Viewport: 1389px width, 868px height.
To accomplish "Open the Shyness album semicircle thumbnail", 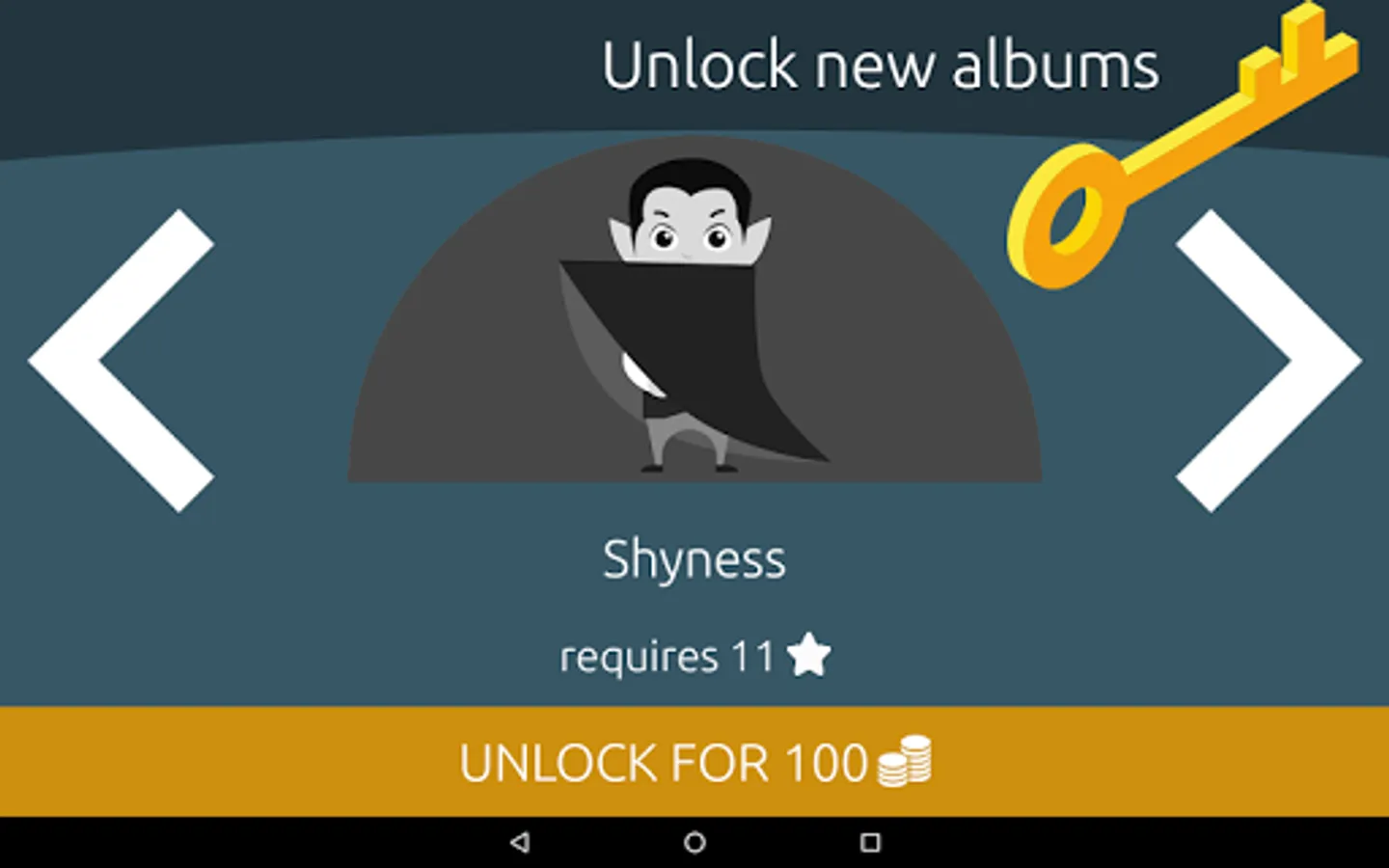I will tap(694, 309).
